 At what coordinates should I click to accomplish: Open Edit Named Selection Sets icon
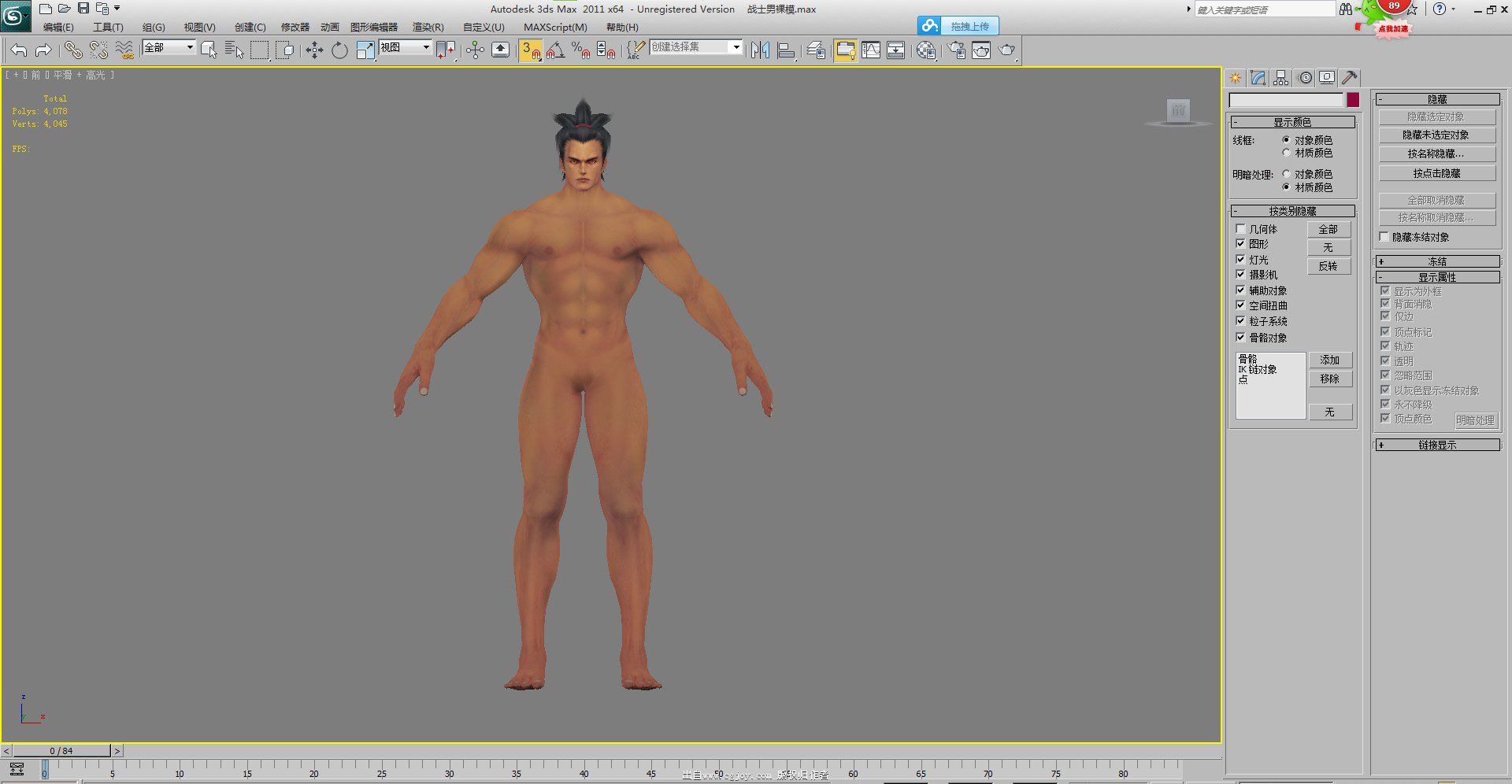click(636, 50)
